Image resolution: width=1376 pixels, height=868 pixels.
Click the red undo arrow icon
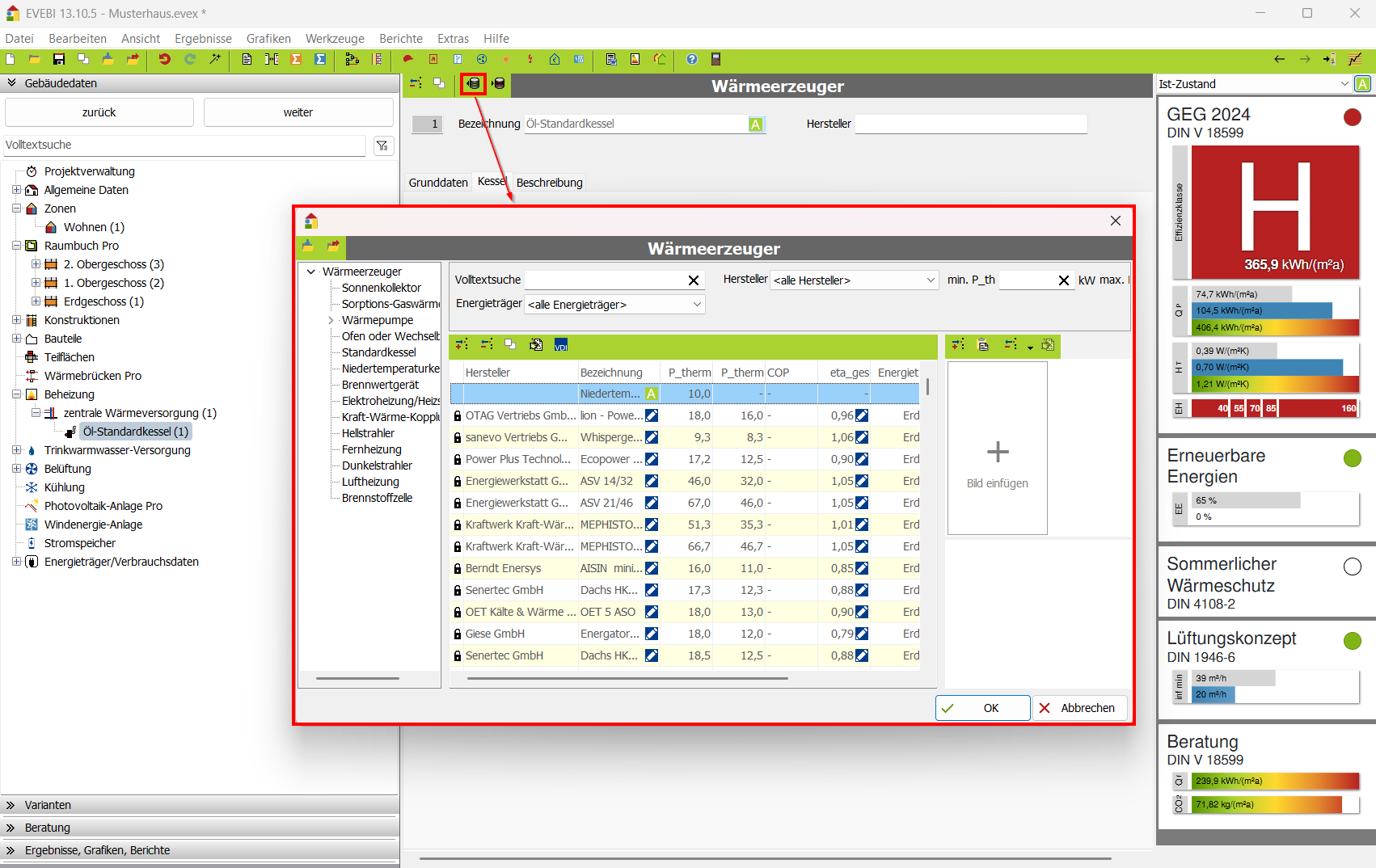click(x=165, y=59)
